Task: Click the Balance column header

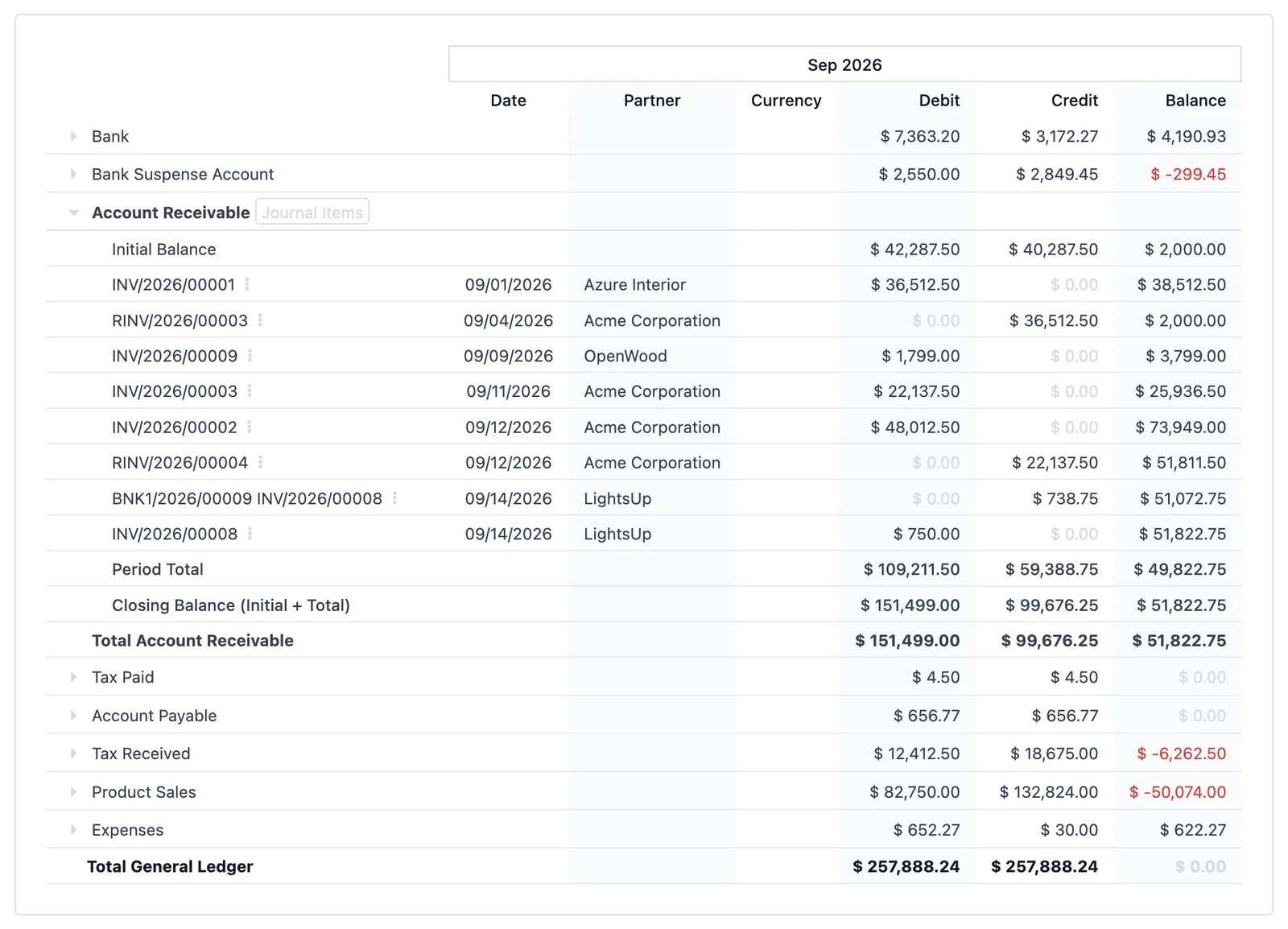Action: pyautogui.click(x=1195, y=101)
